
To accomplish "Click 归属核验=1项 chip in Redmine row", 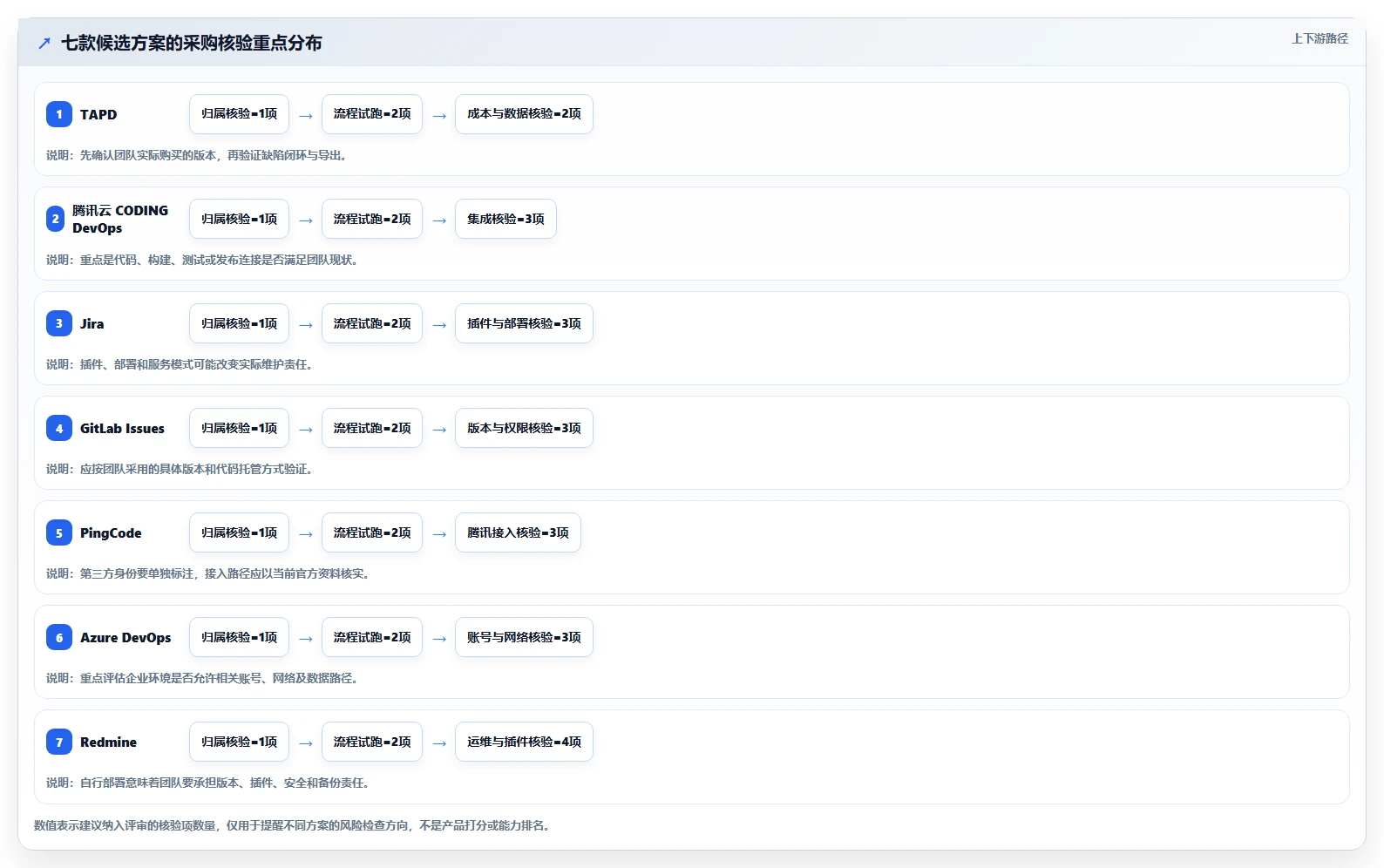I will (x=239, y=742).
